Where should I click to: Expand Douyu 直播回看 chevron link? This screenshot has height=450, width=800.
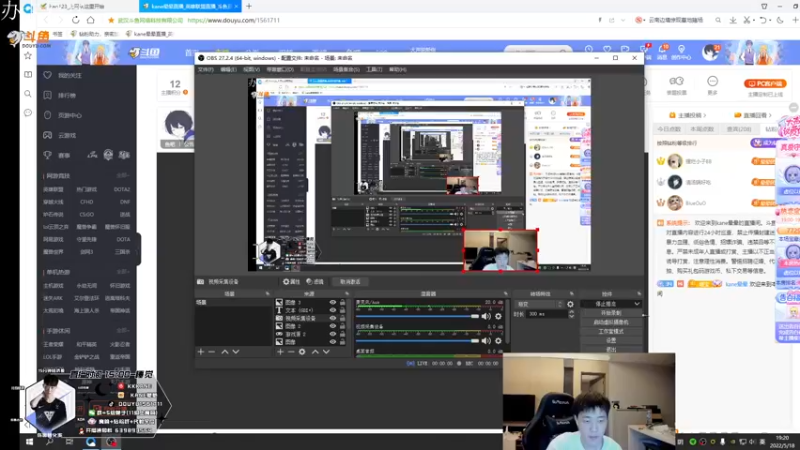(770, 115)
